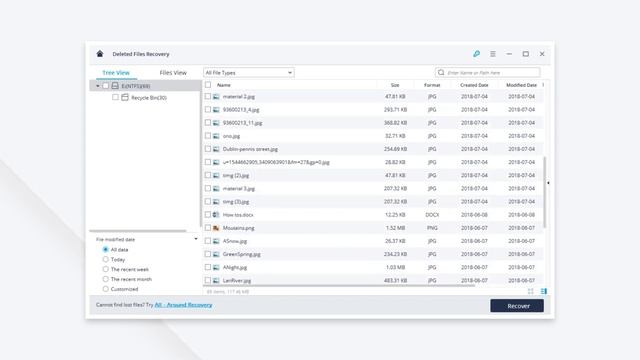Tick the checkbox for Moutains.png
The width and height of the screenshot is (640, 360).
click(x=208, y=228)
